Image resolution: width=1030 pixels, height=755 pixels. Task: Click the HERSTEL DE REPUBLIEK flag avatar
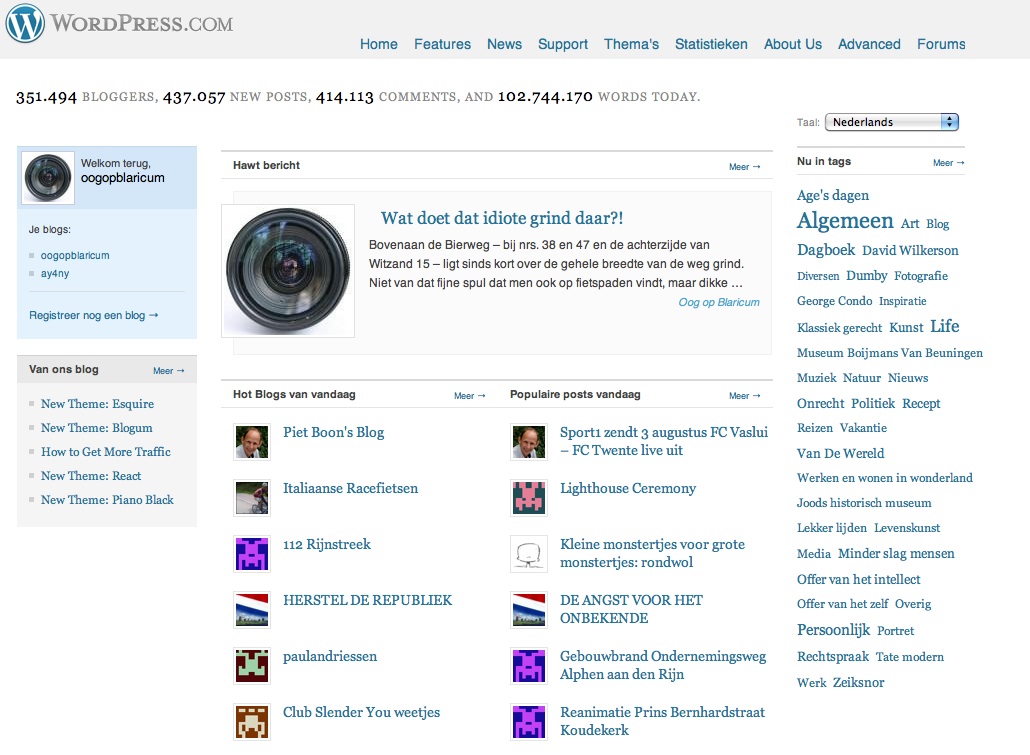(x=252, y=610)
